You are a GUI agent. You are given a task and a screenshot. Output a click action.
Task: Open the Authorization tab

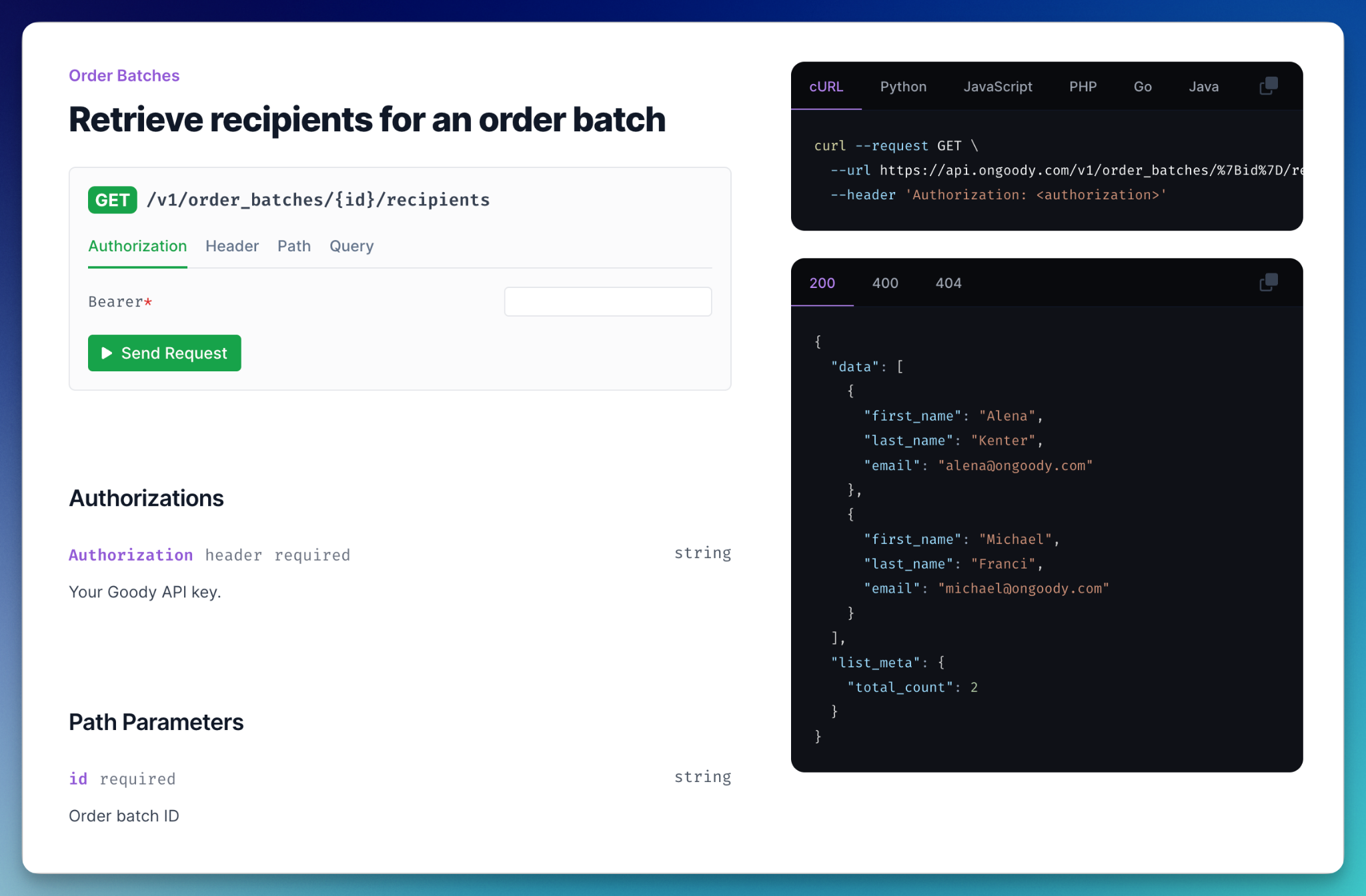pos(137,246)
